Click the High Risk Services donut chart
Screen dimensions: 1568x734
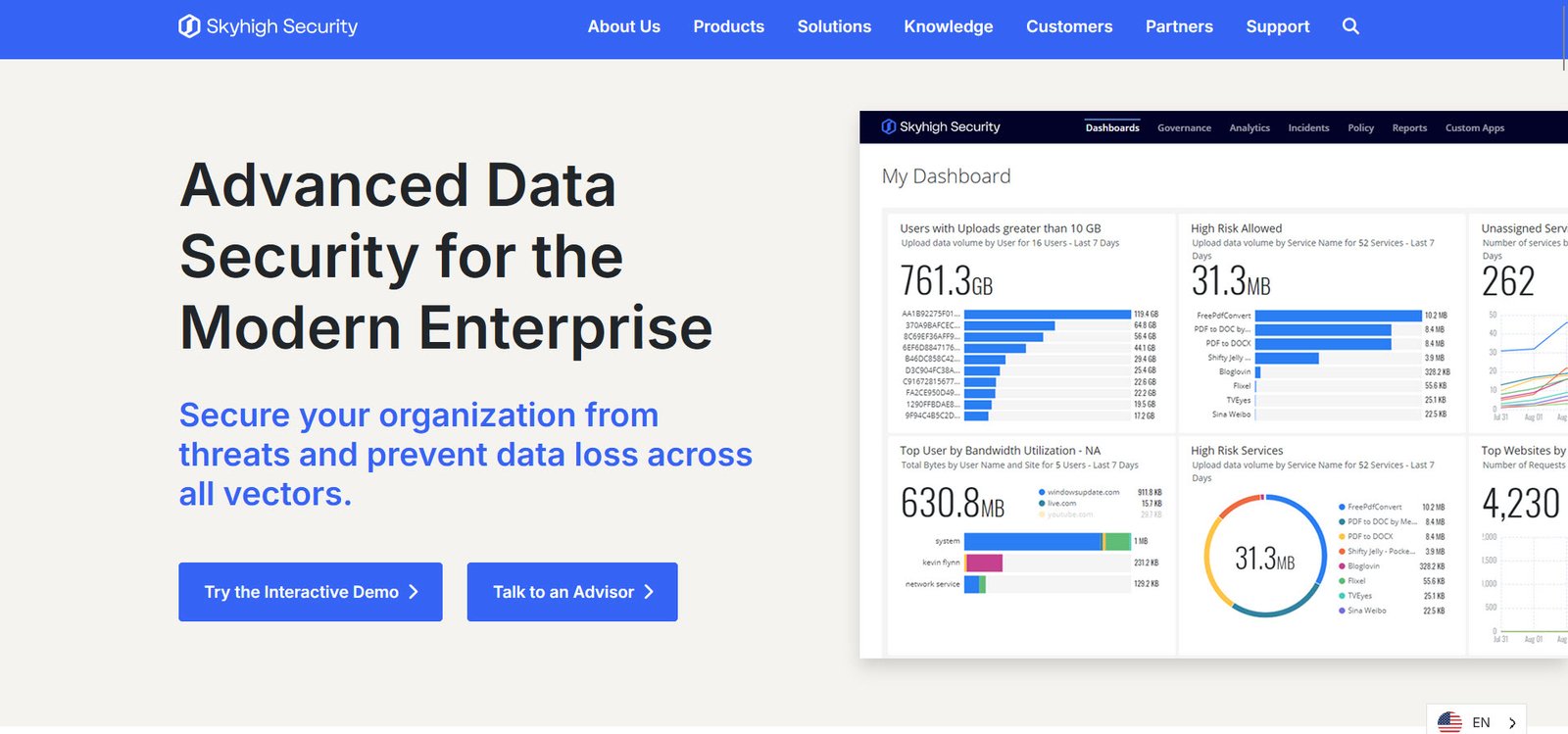click(1265, 556)
